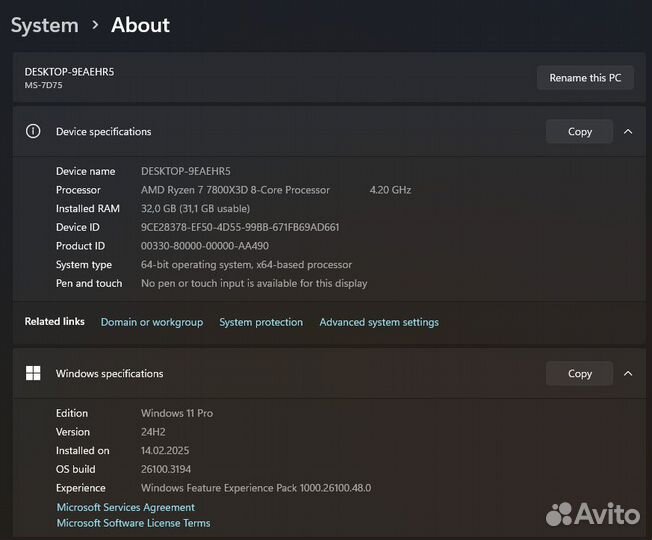Image resolution: width=652 pixels, height=540 pixels.
Task: Open the System protection link
Action: tap(261, 322)
